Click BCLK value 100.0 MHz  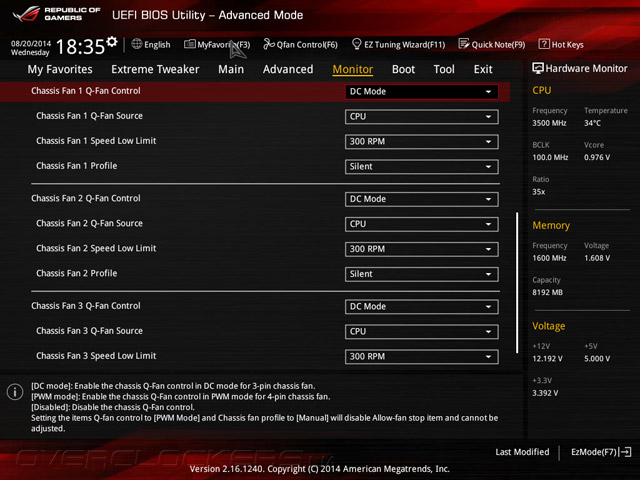(x=550, y=157)
